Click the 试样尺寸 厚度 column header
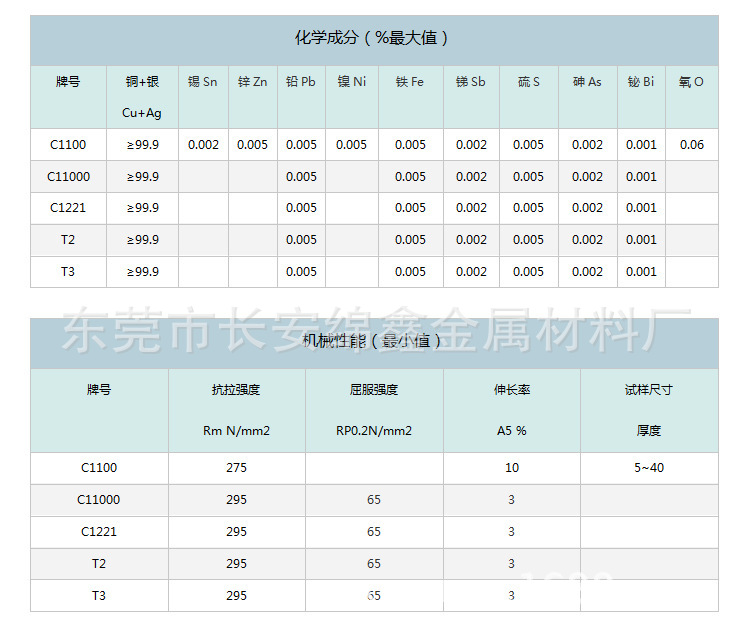The image size is (750, 642). click(649, 410)
